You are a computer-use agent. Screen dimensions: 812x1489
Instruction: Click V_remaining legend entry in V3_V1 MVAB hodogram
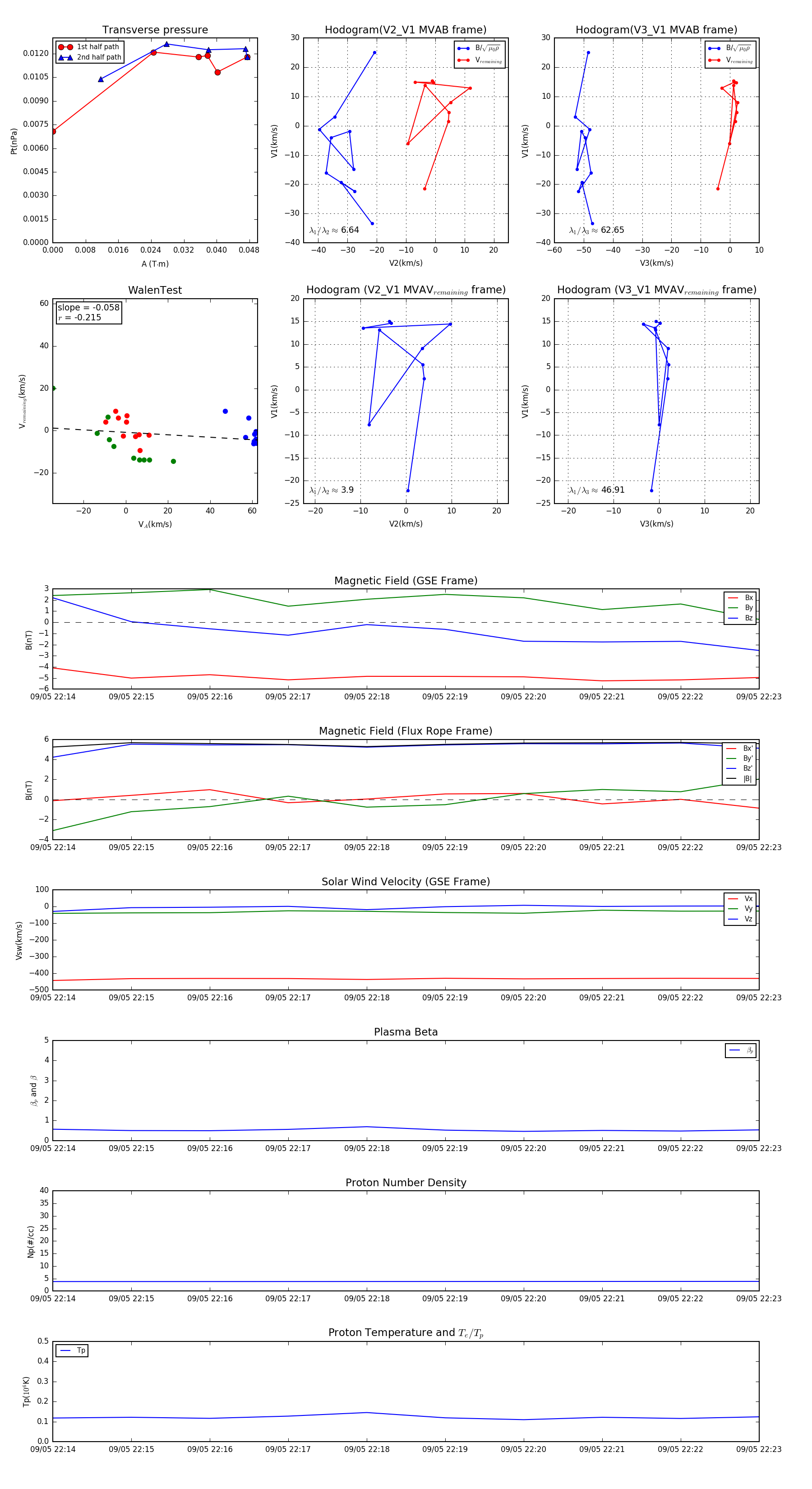coord(730,60)
